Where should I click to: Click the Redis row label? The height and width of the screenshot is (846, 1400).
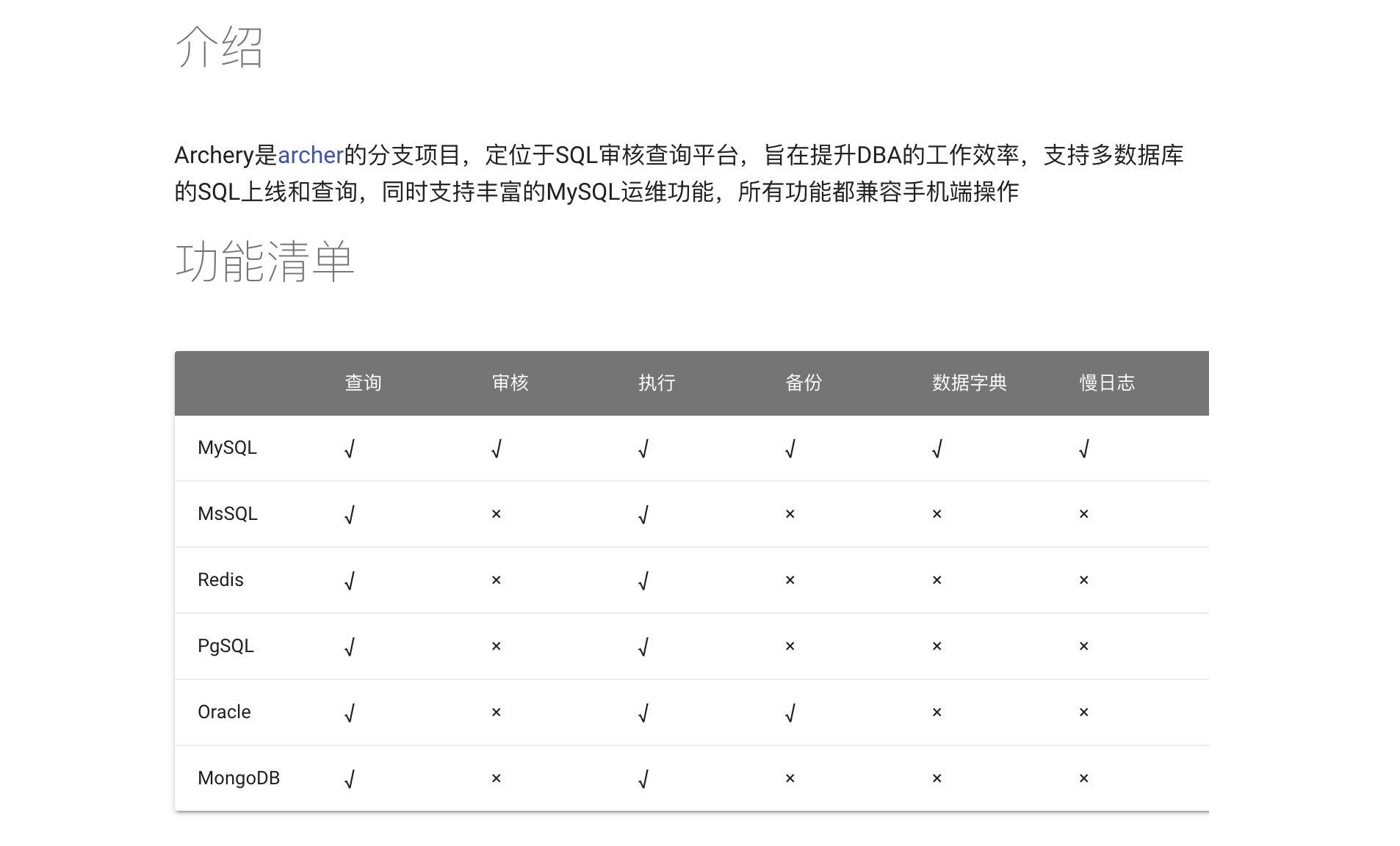point(220,580)
